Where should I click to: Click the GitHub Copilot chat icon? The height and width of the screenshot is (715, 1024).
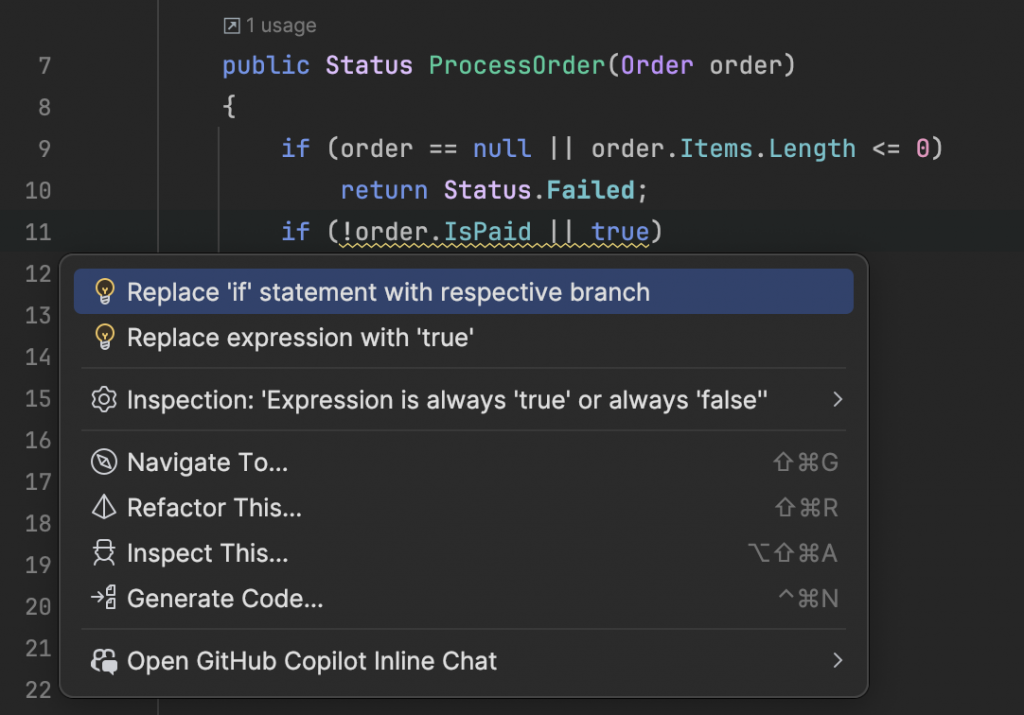104,661
